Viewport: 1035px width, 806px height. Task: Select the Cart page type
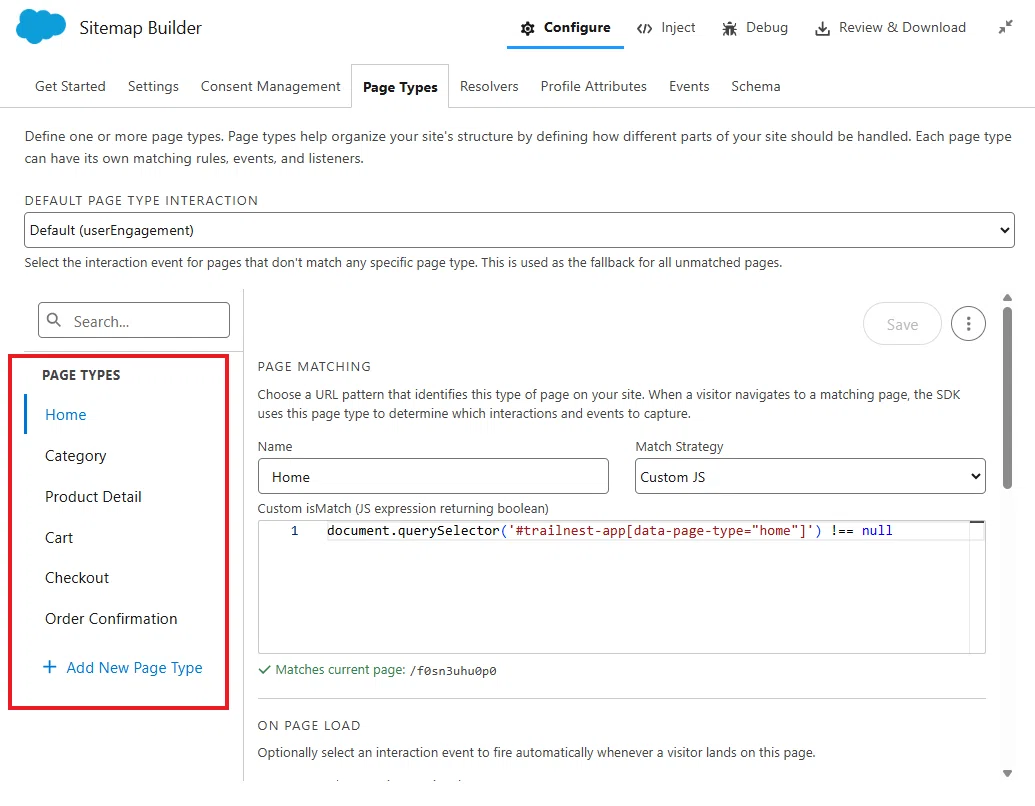click(x=59, y=538)
